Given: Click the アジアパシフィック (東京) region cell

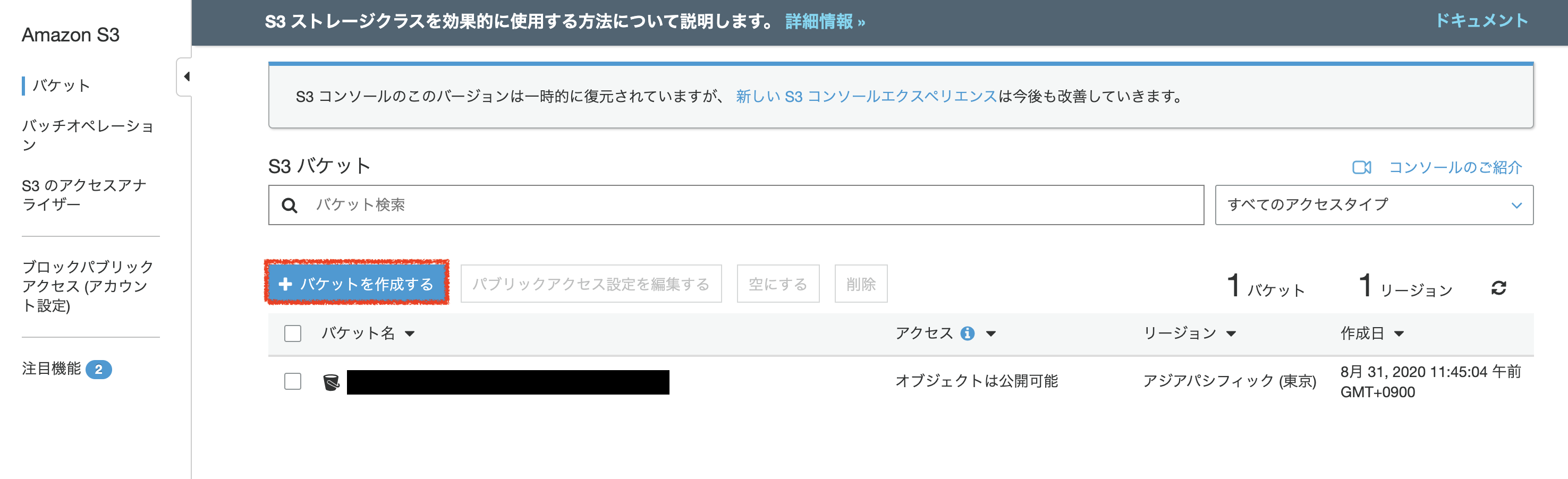Looking at the screenshot, I should [1230, 381].
